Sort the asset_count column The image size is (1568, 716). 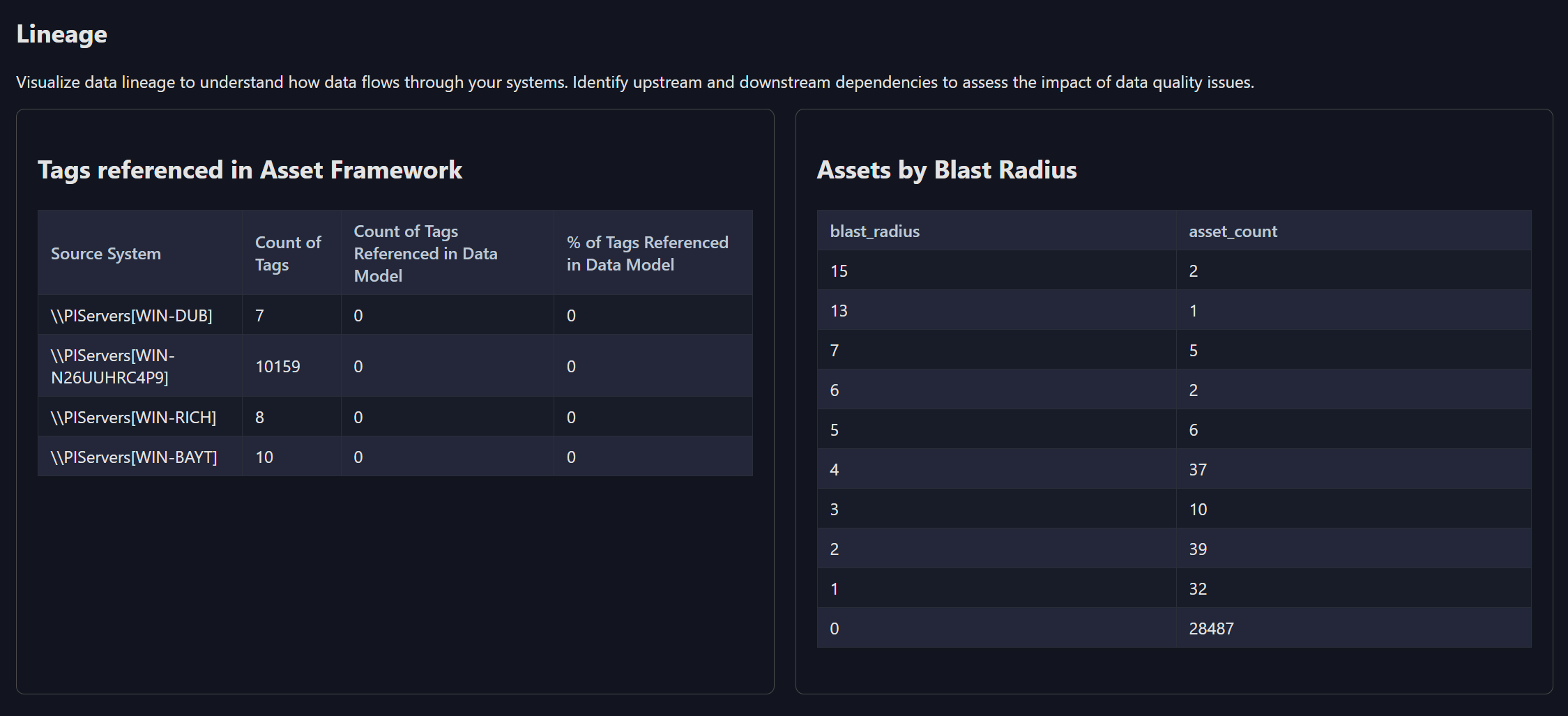tap(1233, 231)
